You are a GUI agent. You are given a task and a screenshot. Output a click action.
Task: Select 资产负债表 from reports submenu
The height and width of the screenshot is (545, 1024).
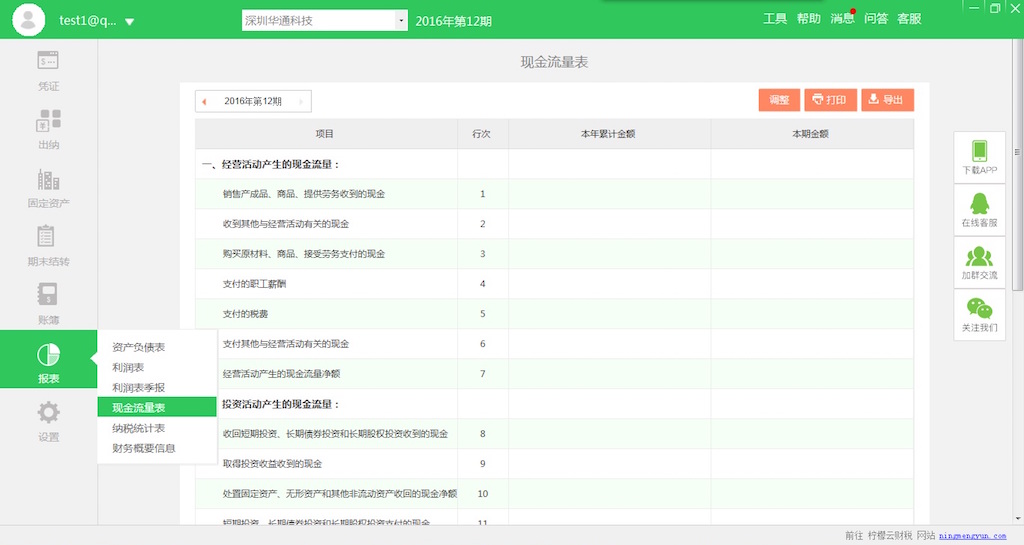139,347
